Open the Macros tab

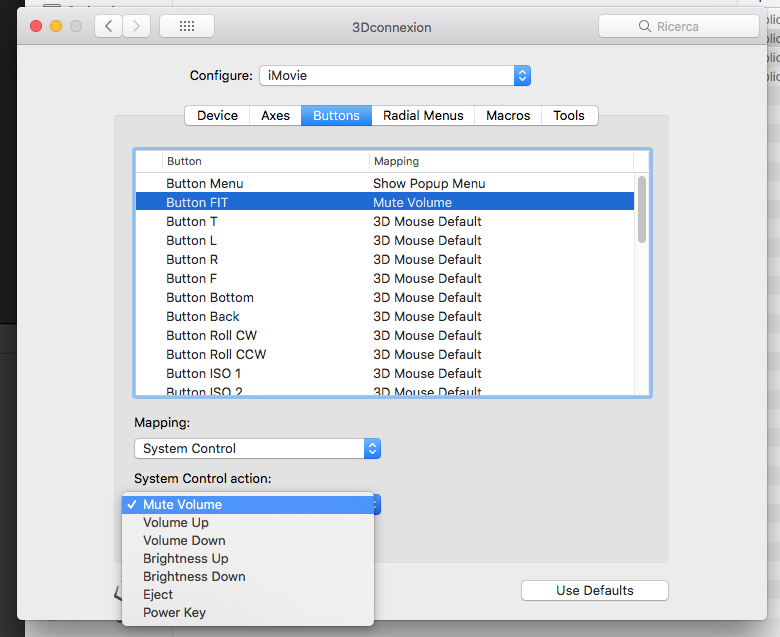508,115
